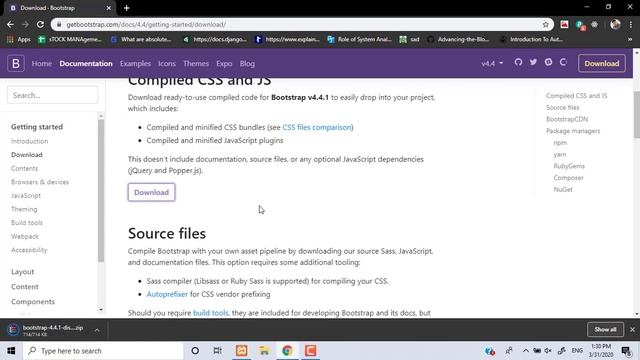Open Contents in sidebar

coord(24,169)
